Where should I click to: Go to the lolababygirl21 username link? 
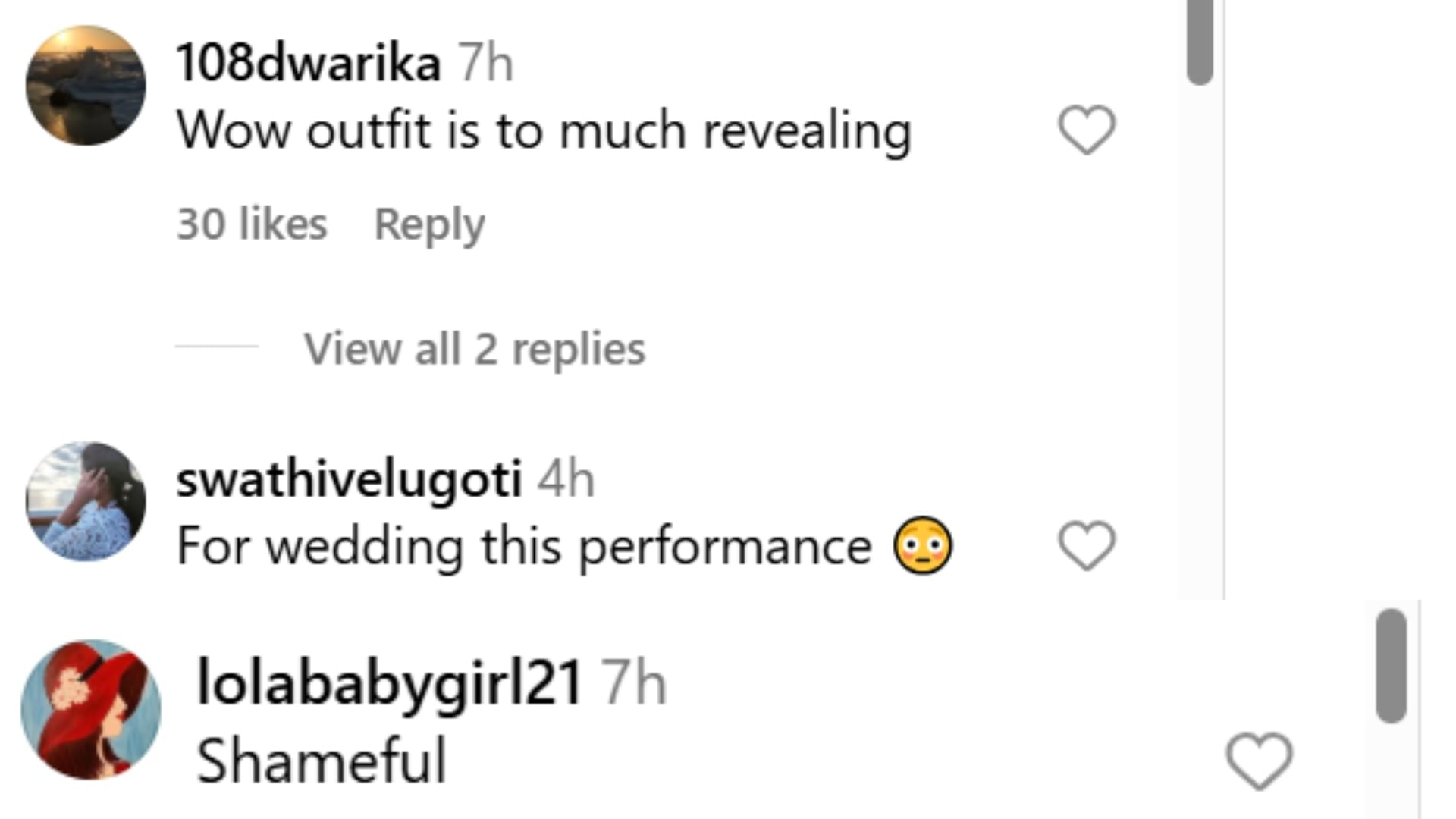coord(389,682)
